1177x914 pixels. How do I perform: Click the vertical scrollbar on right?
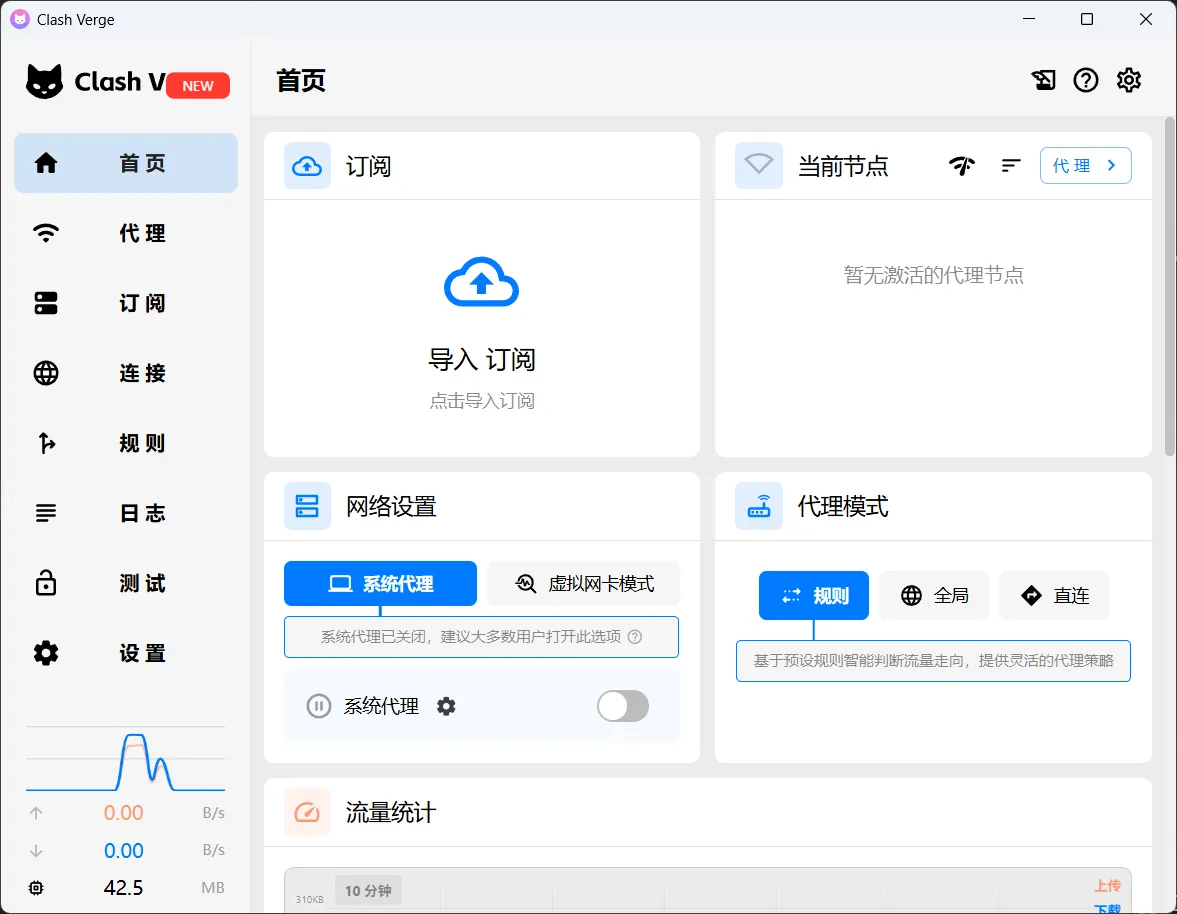pos(1169,286)
